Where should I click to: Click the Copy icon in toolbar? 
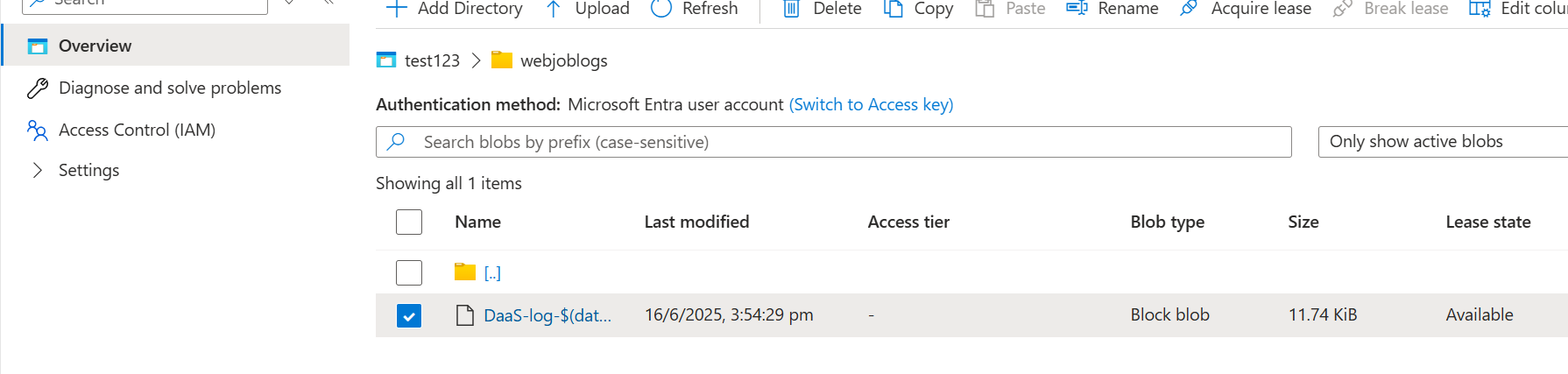893,9
